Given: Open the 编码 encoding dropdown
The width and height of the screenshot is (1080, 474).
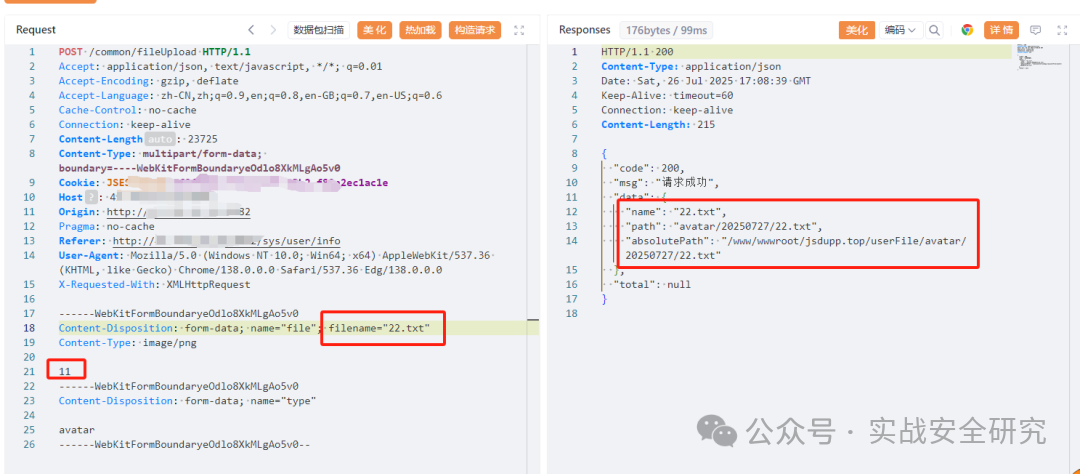Looking at the screenshot, I should click(900, 30).
